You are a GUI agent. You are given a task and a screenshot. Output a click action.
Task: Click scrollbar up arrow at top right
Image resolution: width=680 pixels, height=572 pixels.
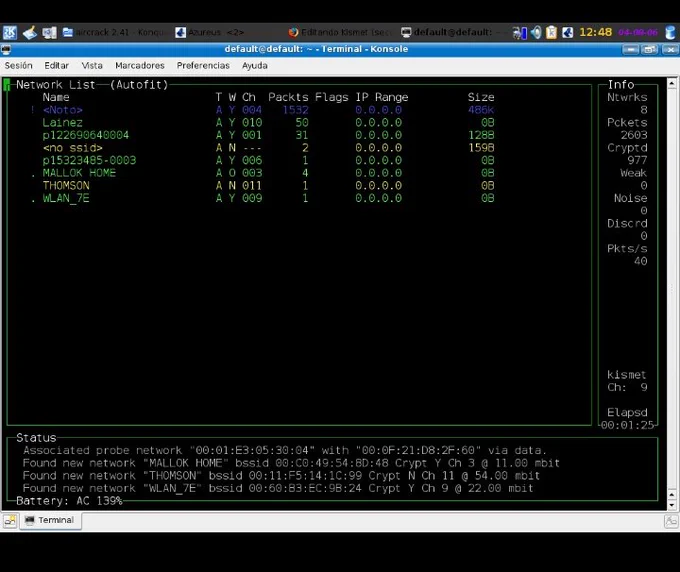click(x=671, y=83)
